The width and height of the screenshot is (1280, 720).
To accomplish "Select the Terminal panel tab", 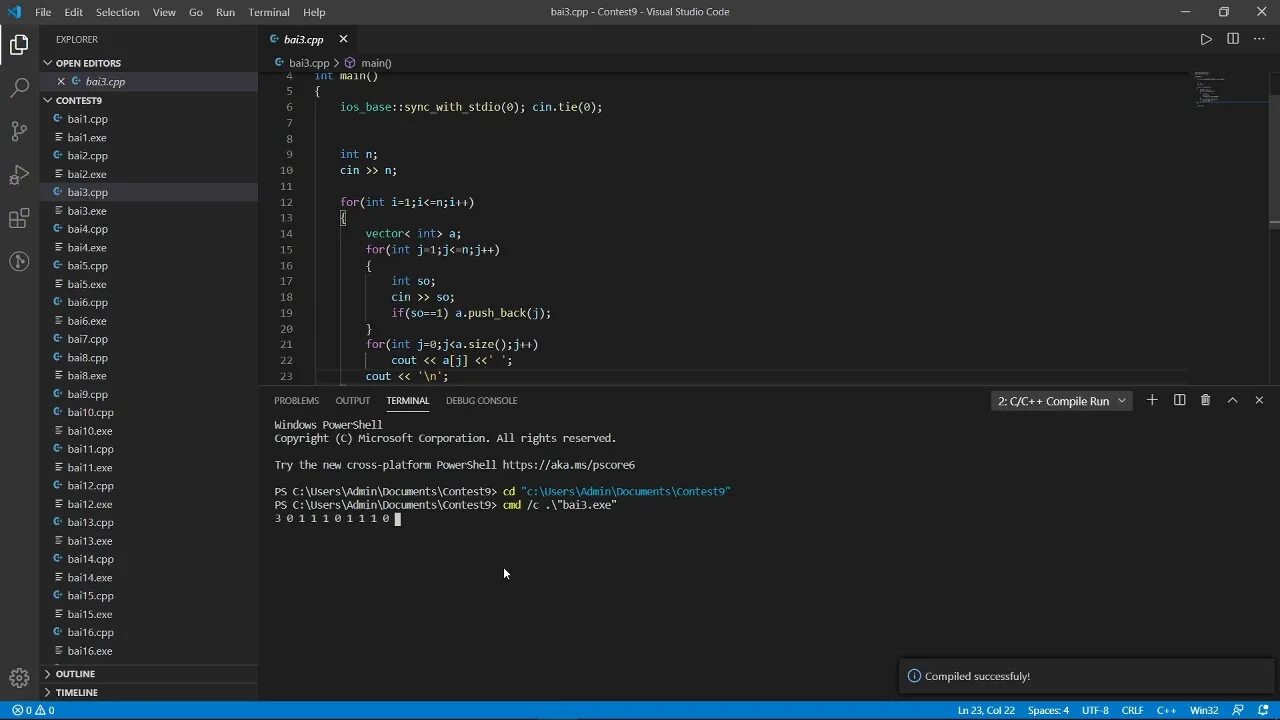I will tap(408, 401).
